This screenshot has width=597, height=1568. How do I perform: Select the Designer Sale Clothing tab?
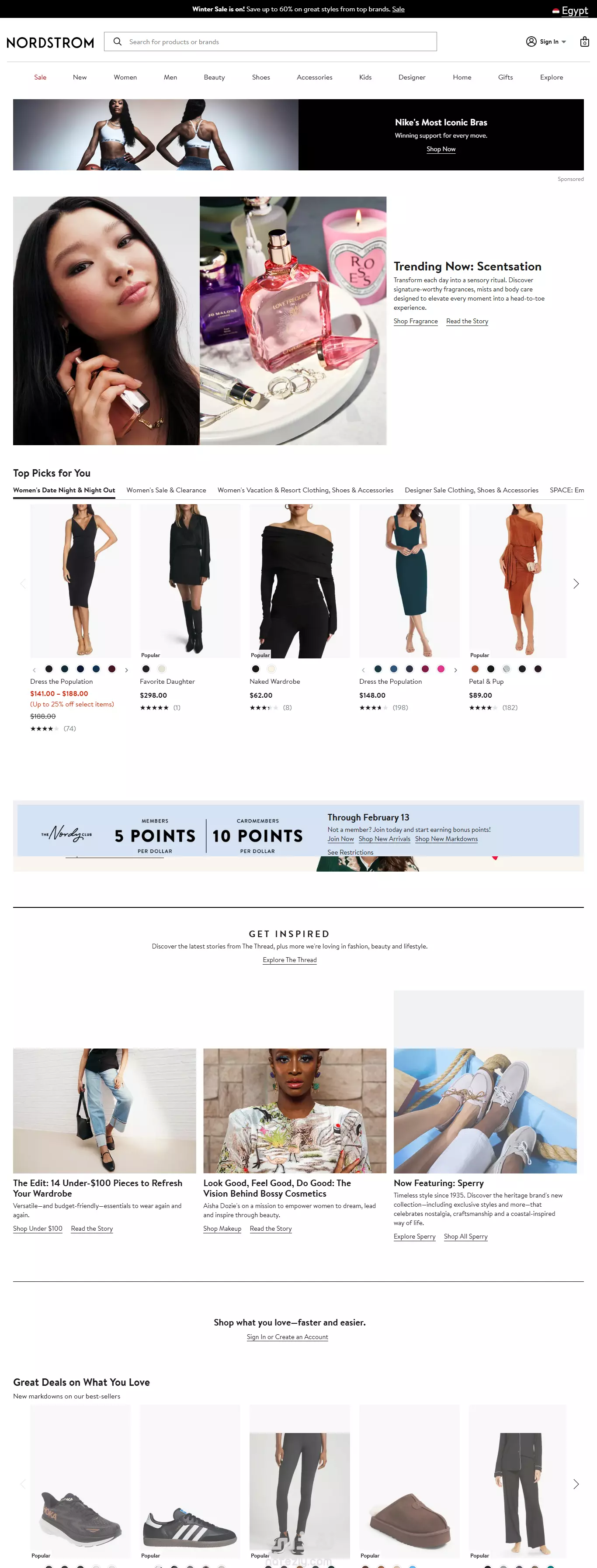click(x=471, y=490)
